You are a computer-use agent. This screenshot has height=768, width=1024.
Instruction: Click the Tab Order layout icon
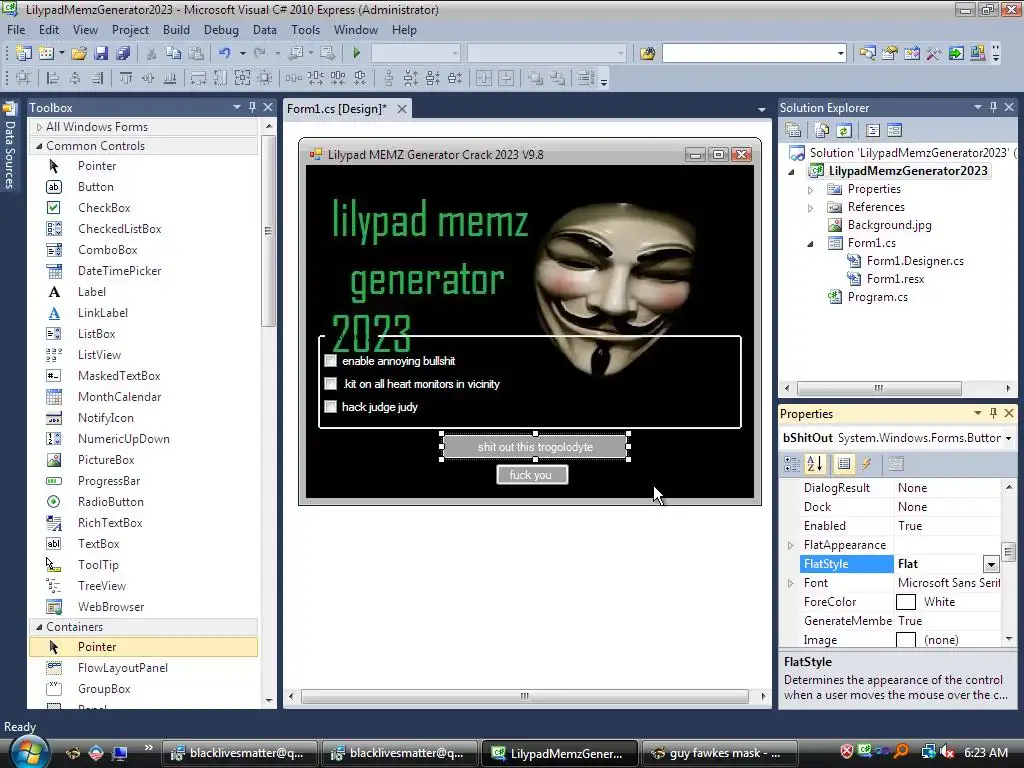click(x=586, y=78)
